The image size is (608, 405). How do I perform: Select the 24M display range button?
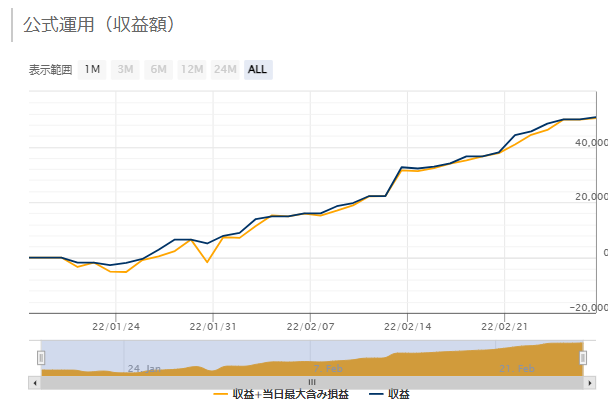pyautogui.click(x=225, y=70)
